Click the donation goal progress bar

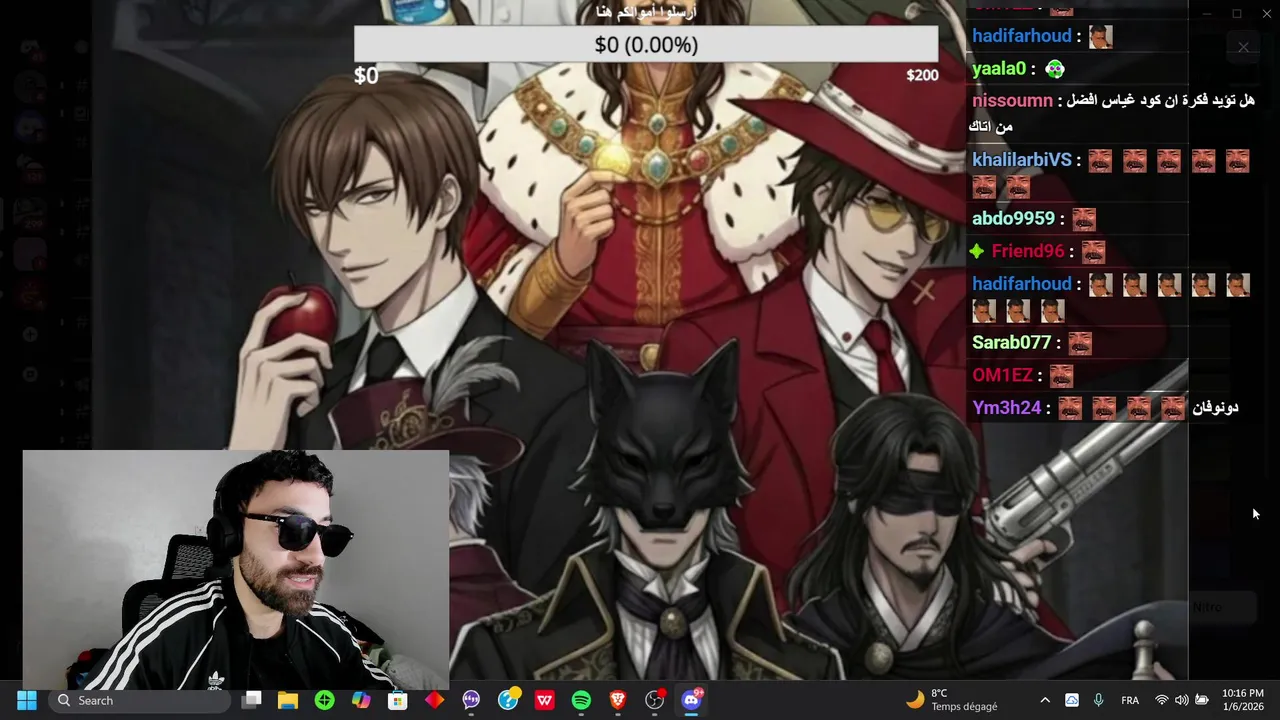coord(646,44)
